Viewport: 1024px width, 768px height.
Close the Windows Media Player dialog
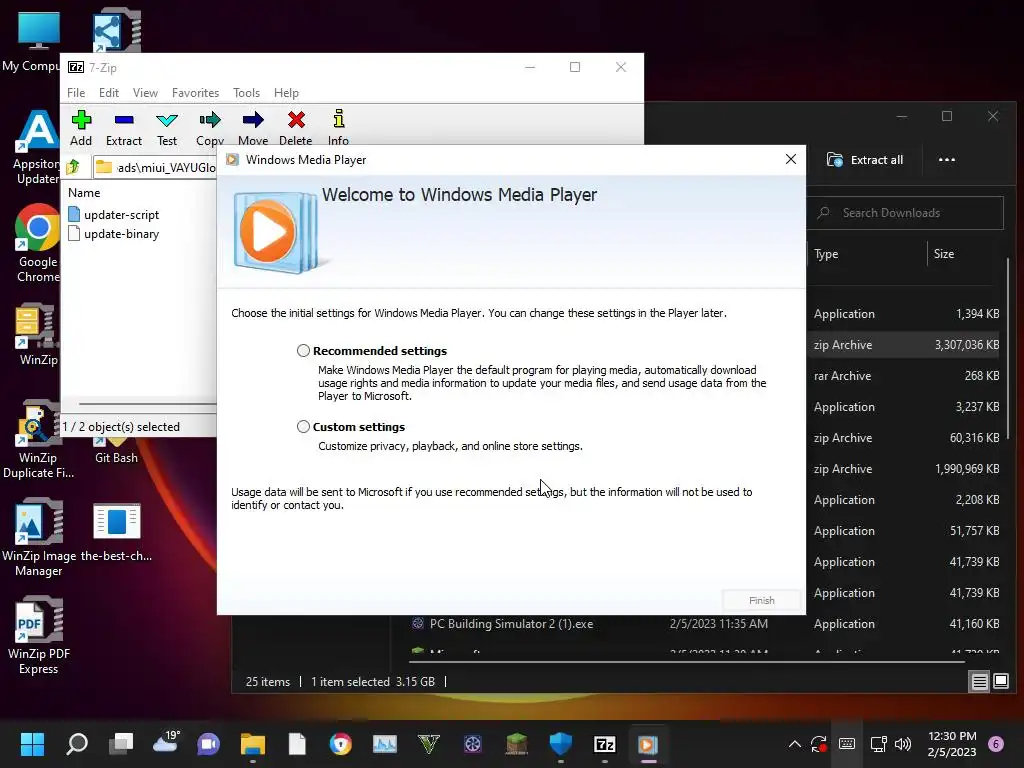pyautogui.click(x=790, y=159)
